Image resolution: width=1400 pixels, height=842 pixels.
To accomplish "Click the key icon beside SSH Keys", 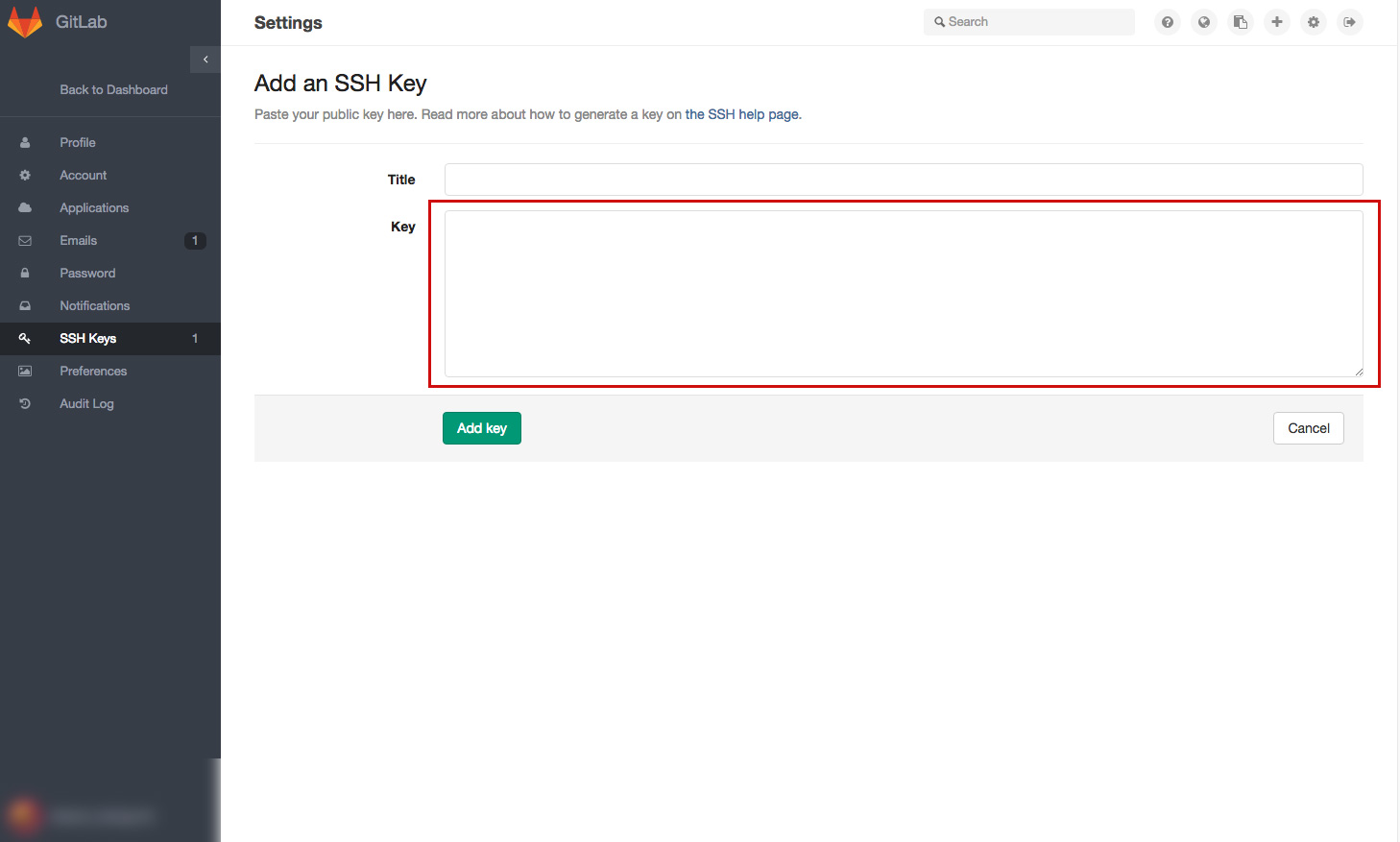I will [24, 338].
